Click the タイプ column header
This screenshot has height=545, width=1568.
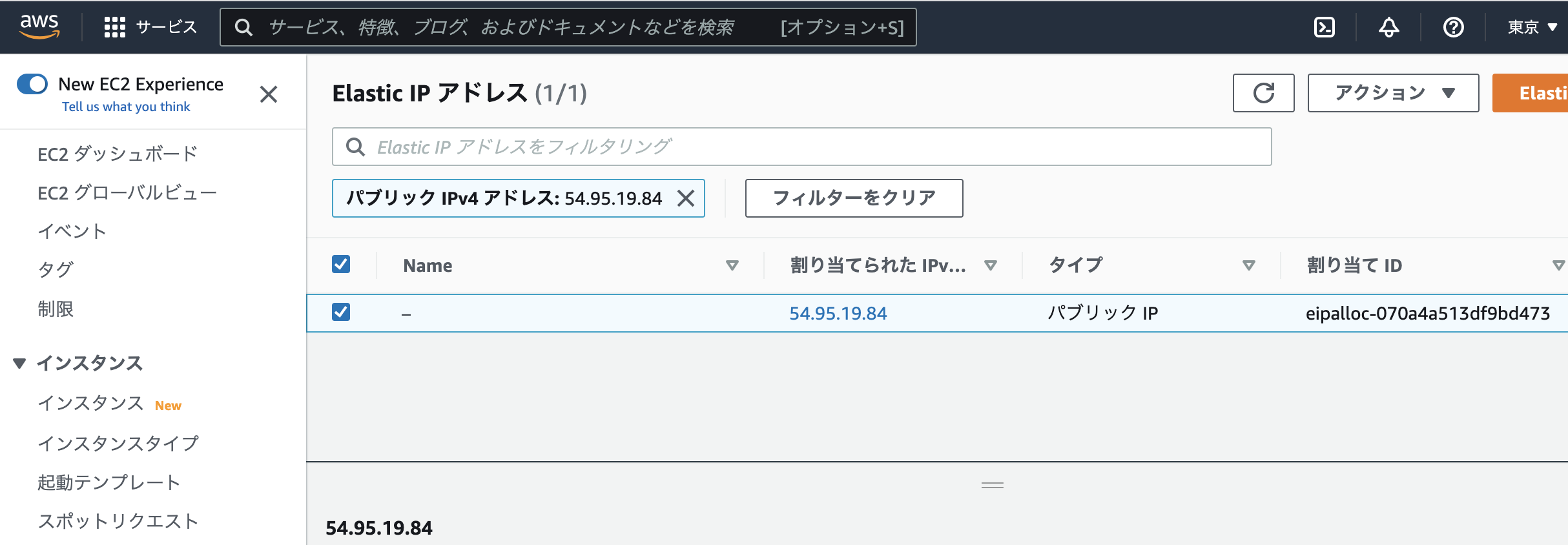[x=1076, y=265]
